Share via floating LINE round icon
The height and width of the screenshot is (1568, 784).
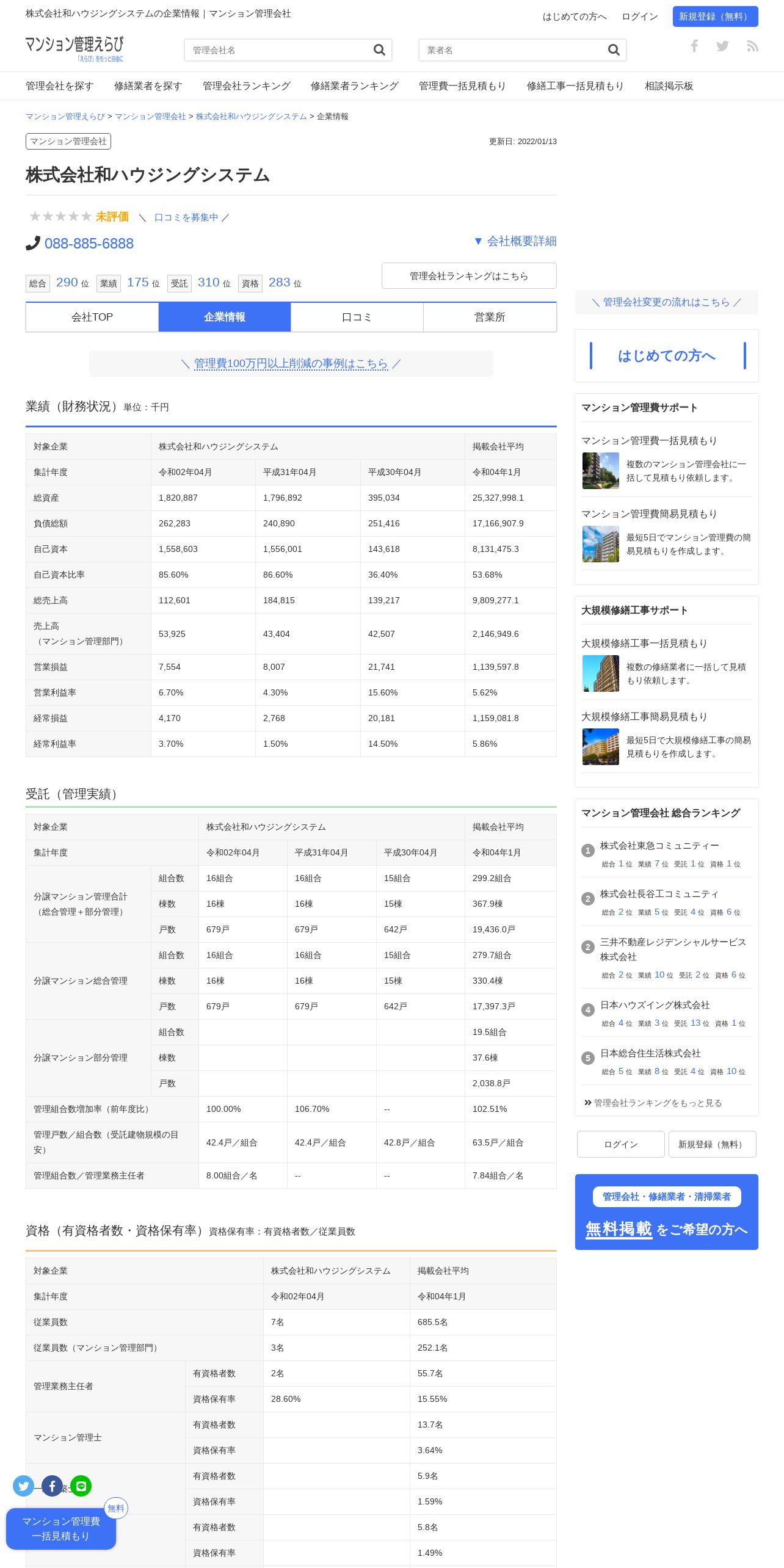point(81,1486)
